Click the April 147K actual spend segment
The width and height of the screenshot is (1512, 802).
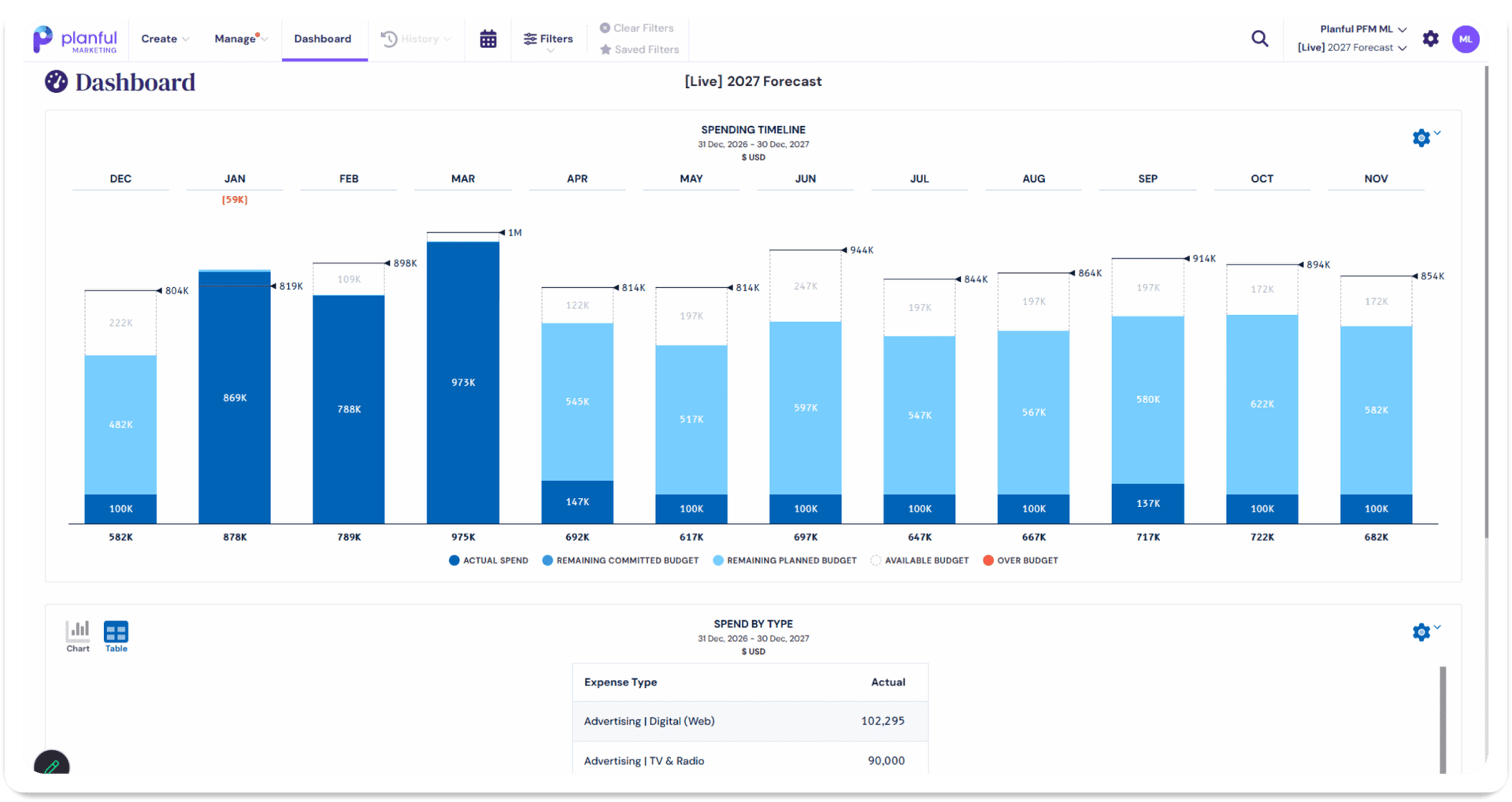click(x=577, y=502)
